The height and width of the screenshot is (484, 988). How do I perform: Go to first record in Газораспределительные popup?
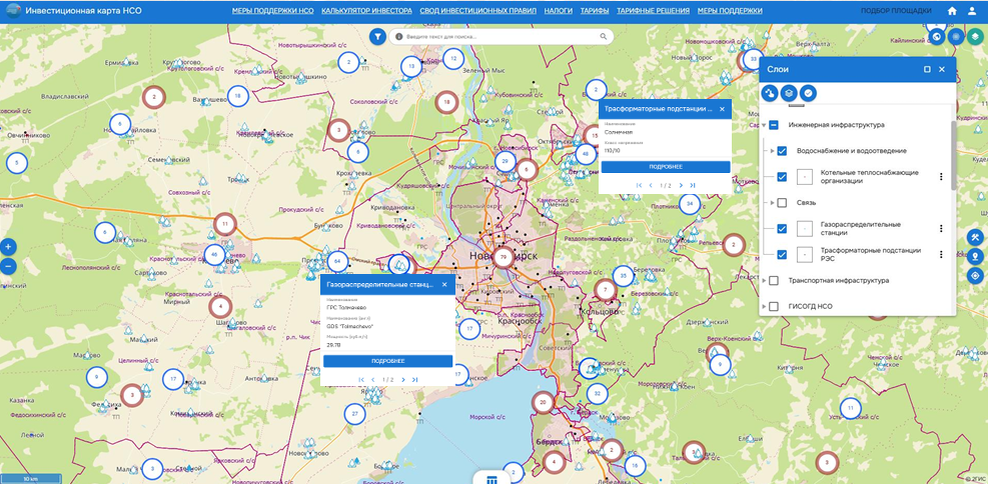361,380
